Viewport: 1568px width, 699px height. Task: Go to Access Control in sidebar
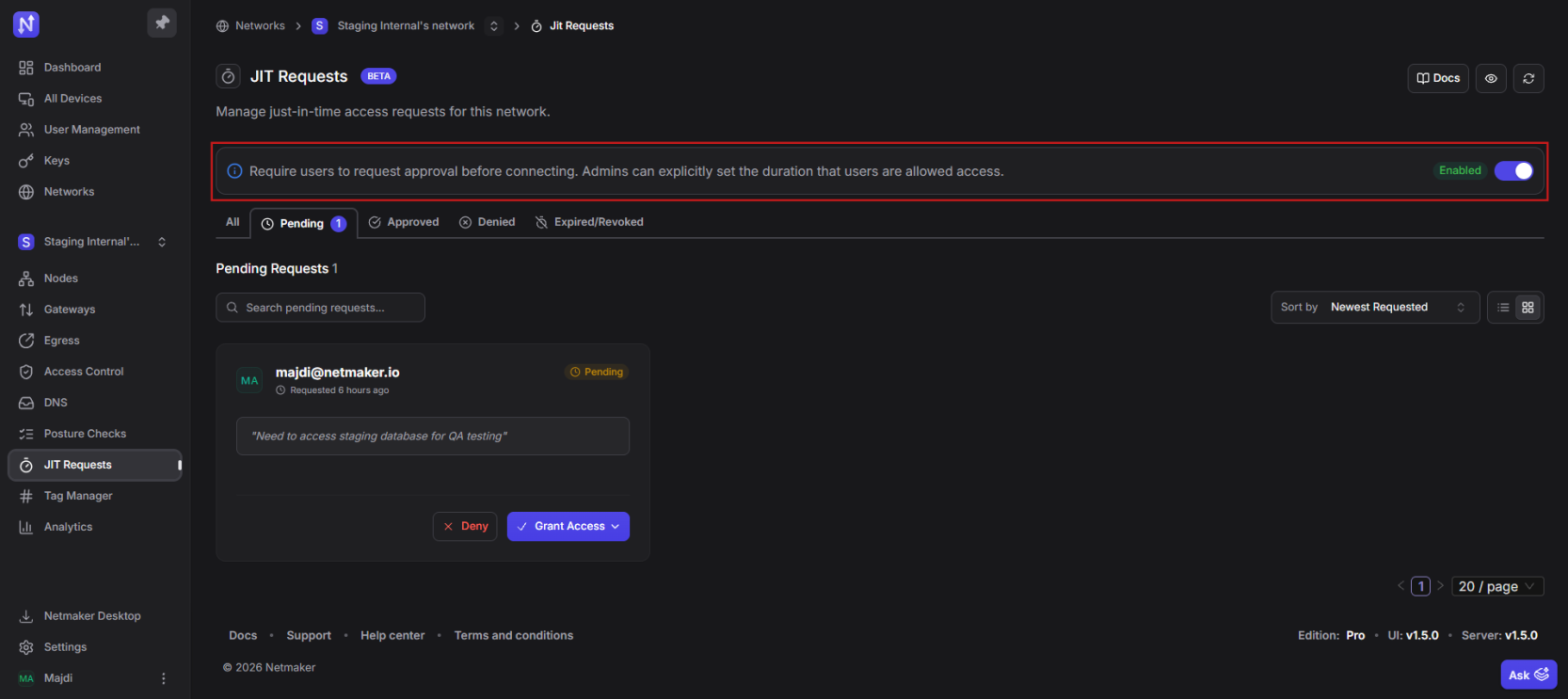[84, 372]
